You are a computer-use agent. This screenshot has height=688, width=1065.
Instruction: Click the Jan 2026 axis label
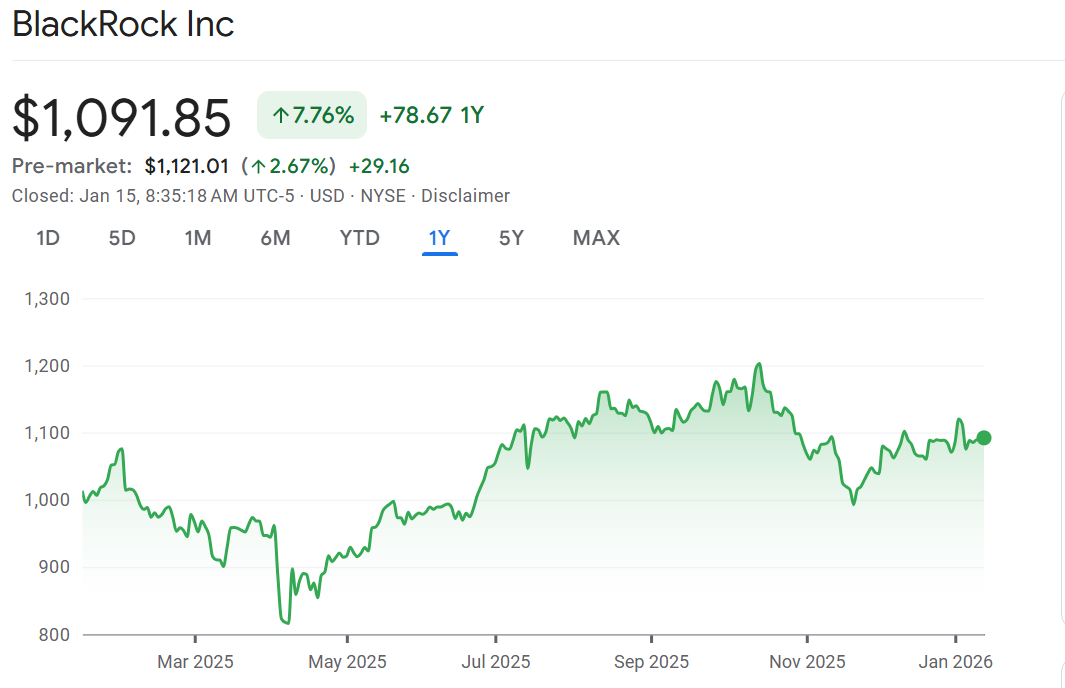(x=957, y=662)
